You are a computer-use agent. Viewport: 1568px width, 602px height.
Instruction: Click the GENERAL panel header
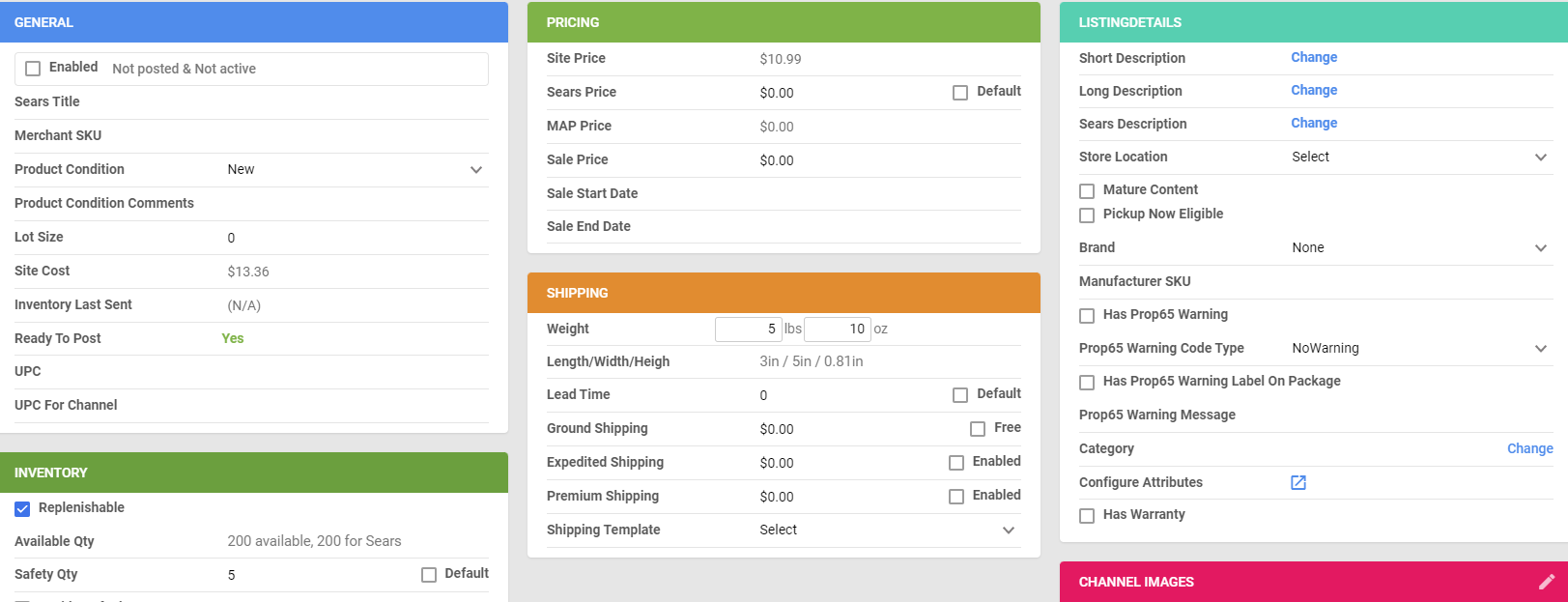pyautogui.click(x=254, y=22)
